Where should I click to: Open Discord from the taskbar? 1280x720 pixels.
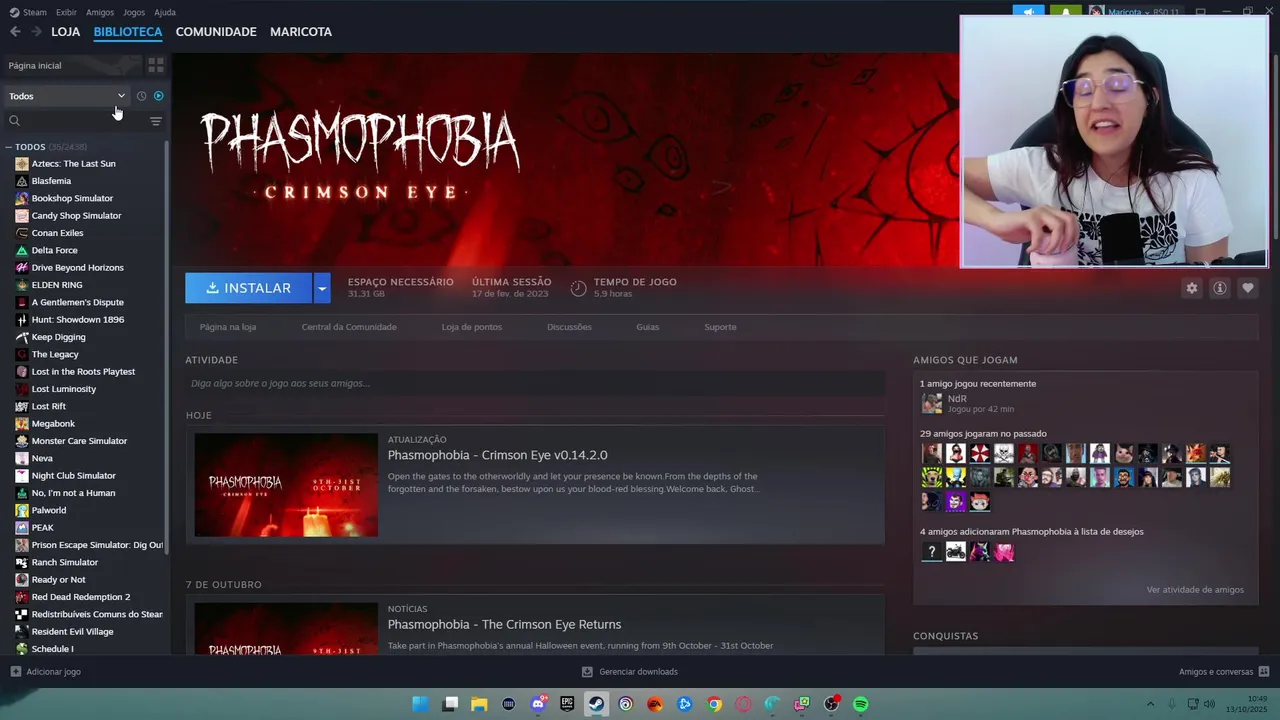[538, 704]
